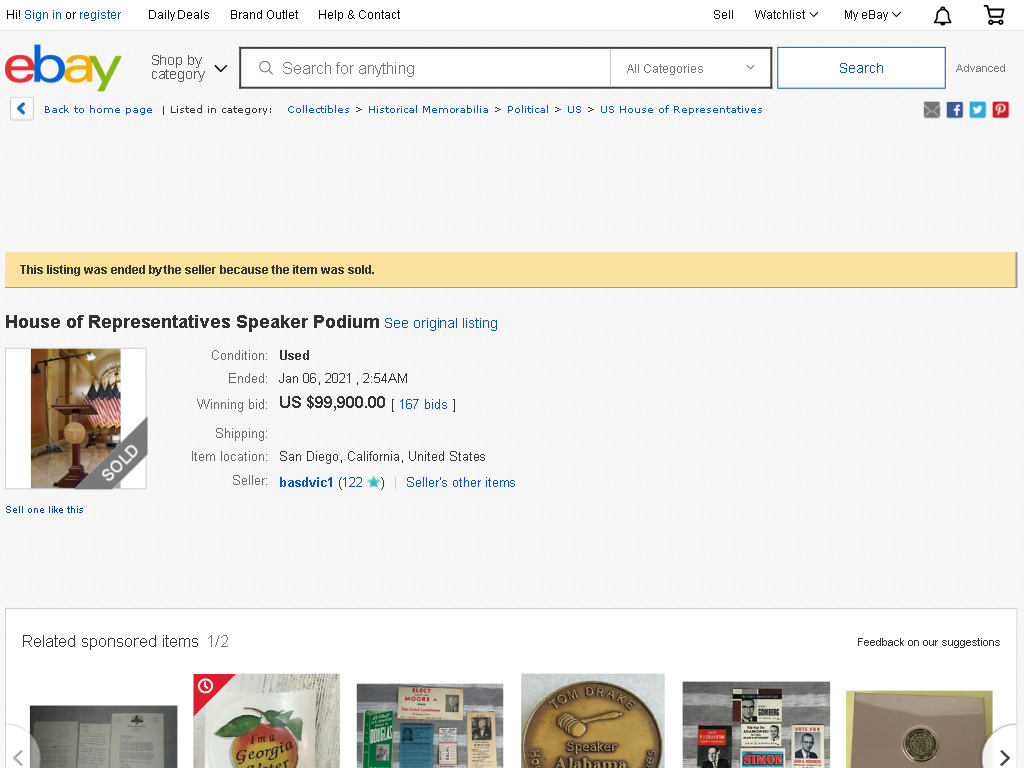Screen dimensions: 1024x768
Task: Expand the Watchlist dropdown
Action: (786, 15)
